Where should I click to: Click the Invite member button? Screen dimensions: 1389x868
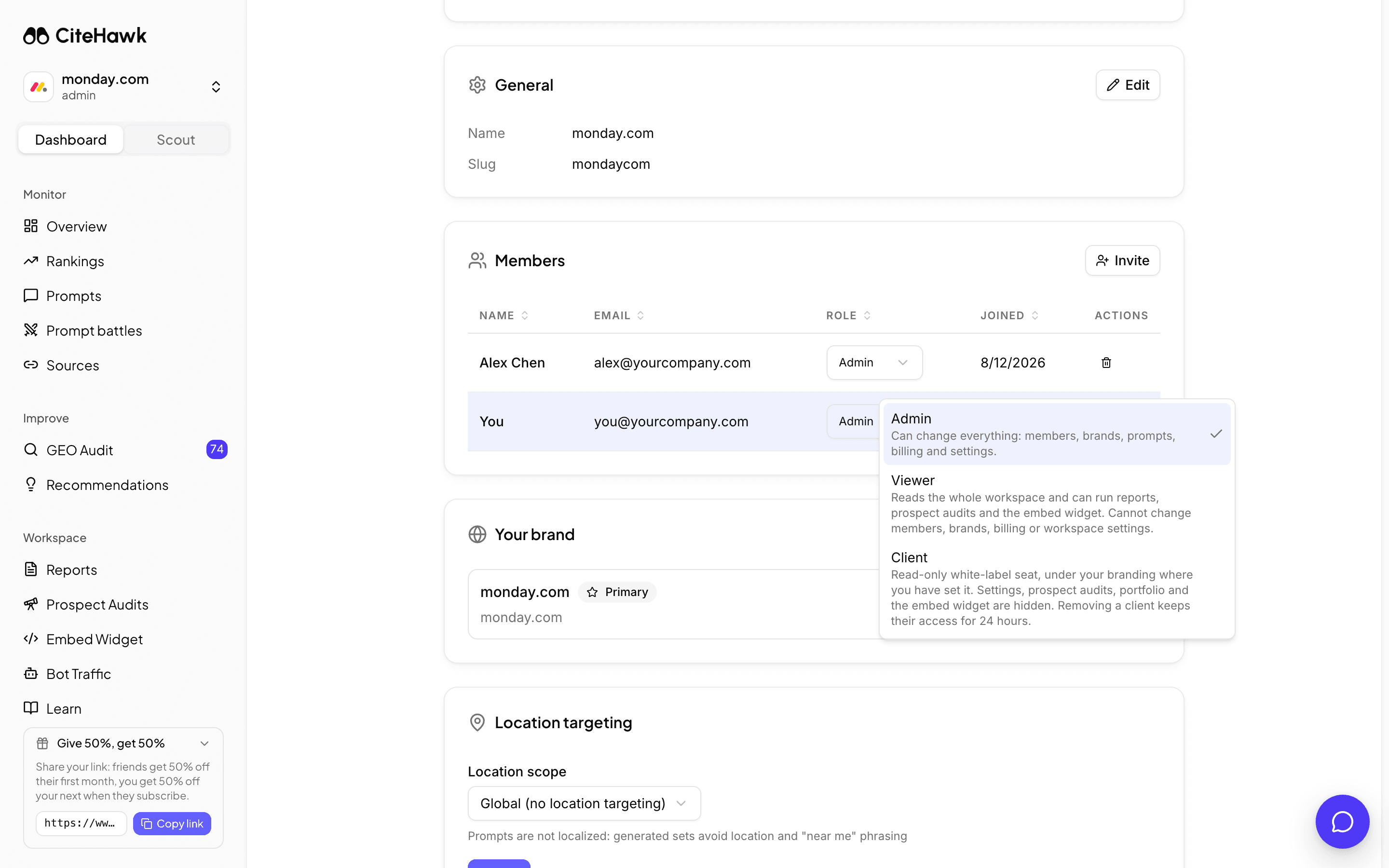(1122, 260)
